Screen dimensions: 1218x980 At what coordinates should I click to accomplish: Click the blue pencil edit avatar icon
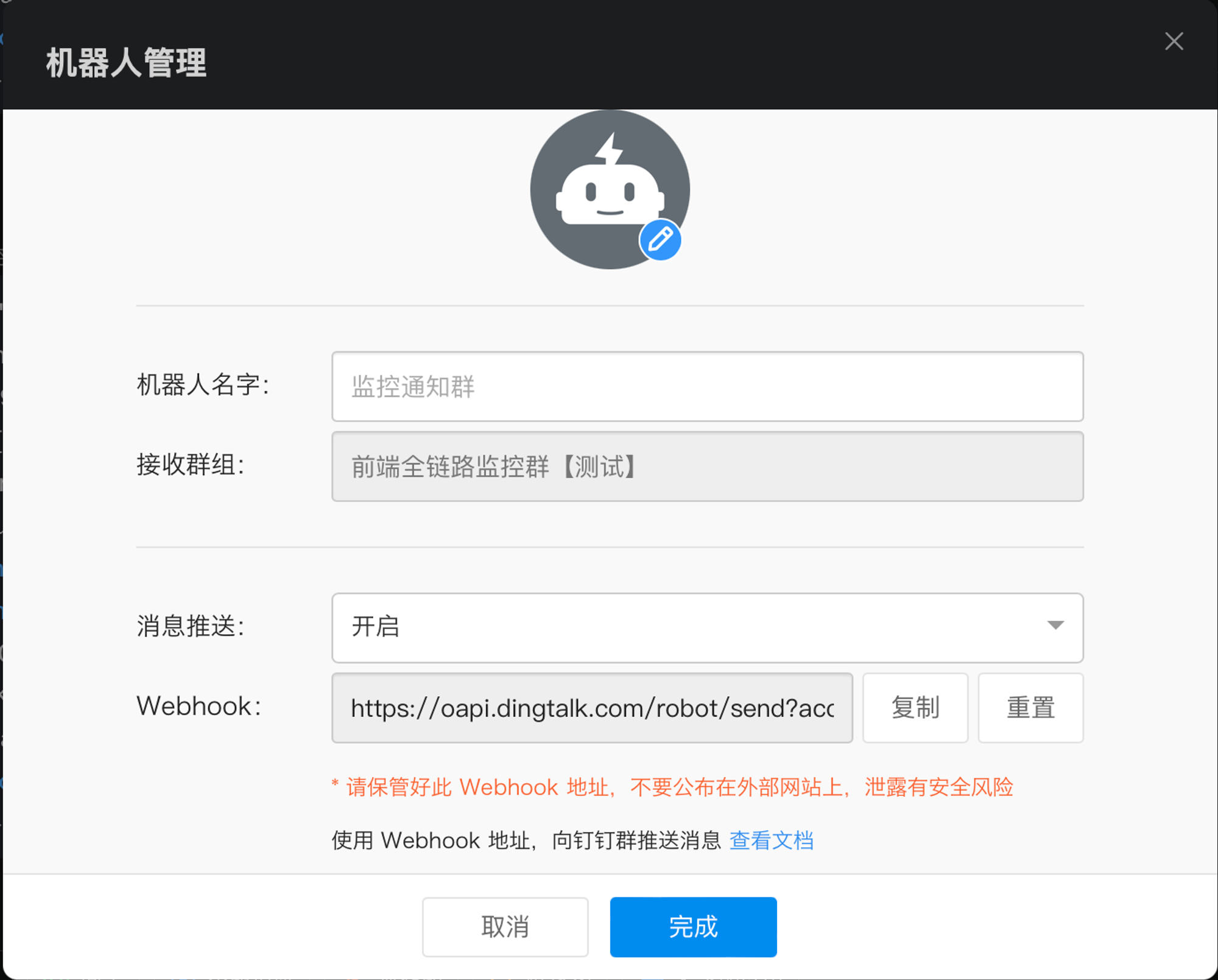[660, 239]
